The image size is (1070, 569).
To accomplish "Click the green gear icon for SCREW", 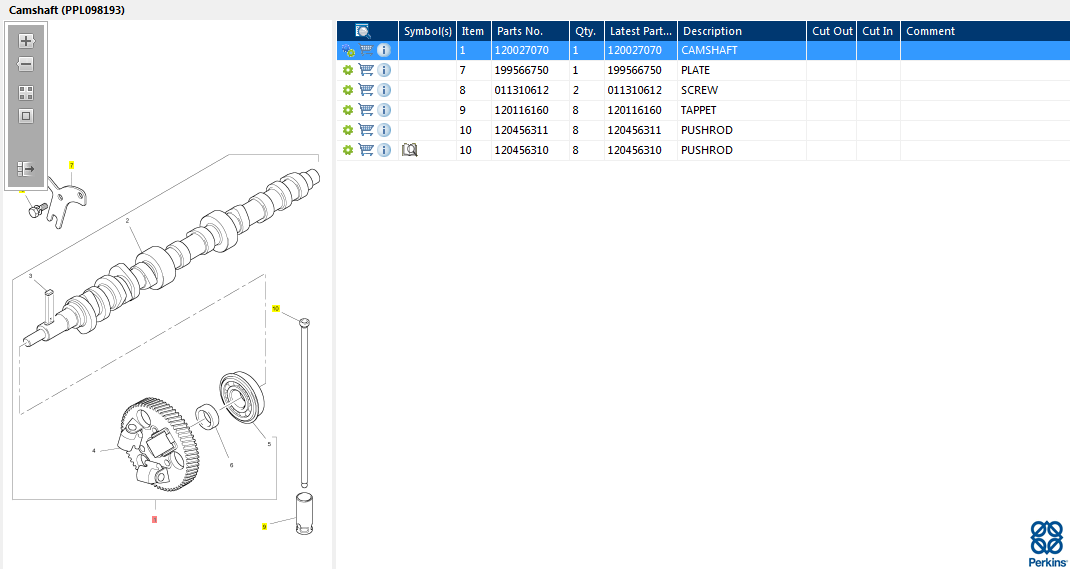I will (x=348, y=90).
